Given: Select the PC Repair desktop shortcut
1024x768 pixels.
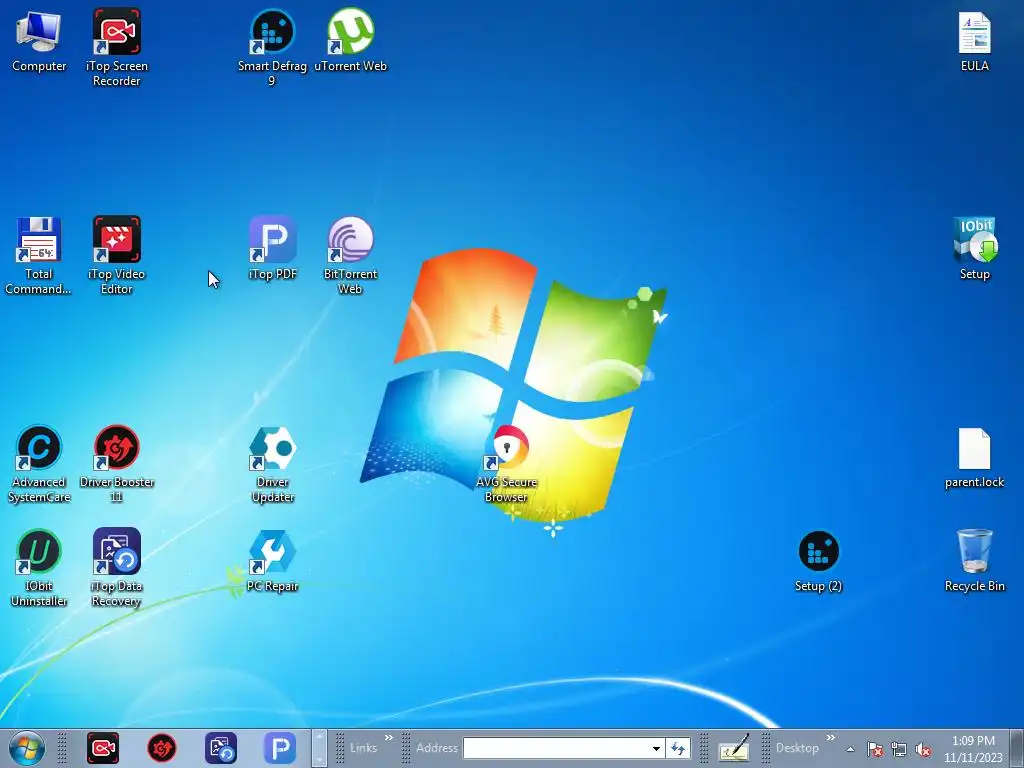Looking at the screenshot, I should pyautogui.click(x=272, y=562).
